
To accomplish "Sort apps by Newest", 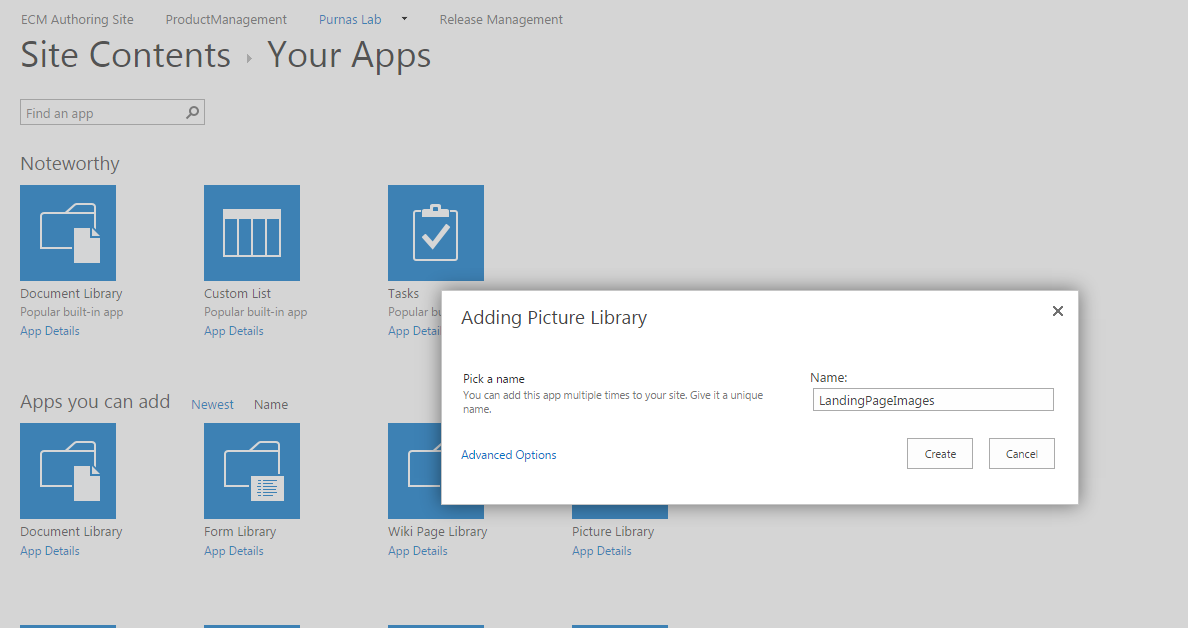I will 212,405.
